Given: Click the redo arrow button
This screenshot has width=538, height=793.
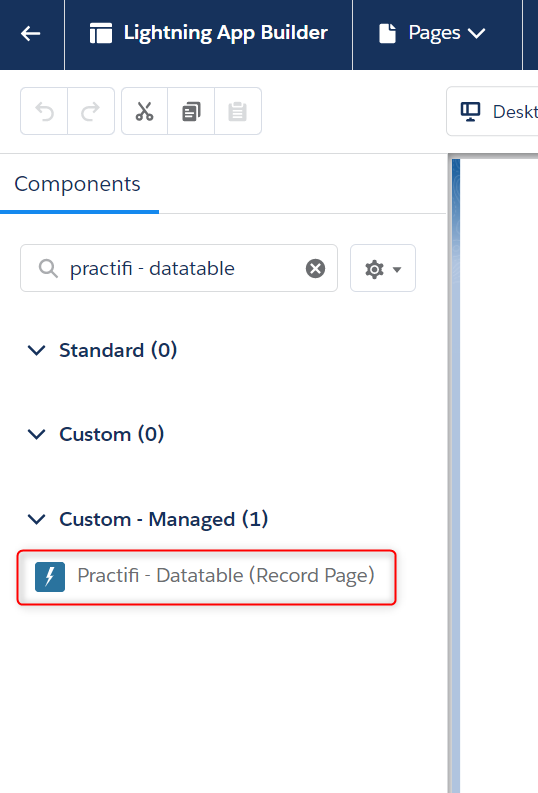Looking at the screenshot, I should pyautogui.click(x=91, y=111).
